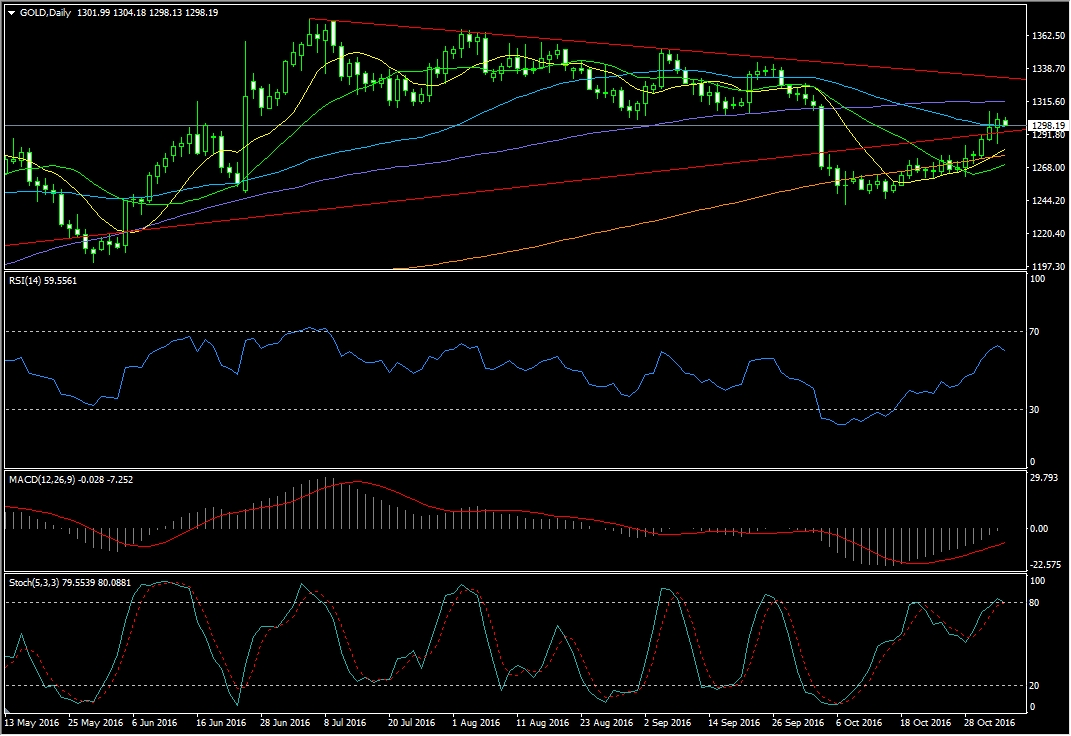Image resolution: width=1071 pixels, height=736 pixels.
Task: Click the 25 May 2016 date marker
Action: click(96, 722)
